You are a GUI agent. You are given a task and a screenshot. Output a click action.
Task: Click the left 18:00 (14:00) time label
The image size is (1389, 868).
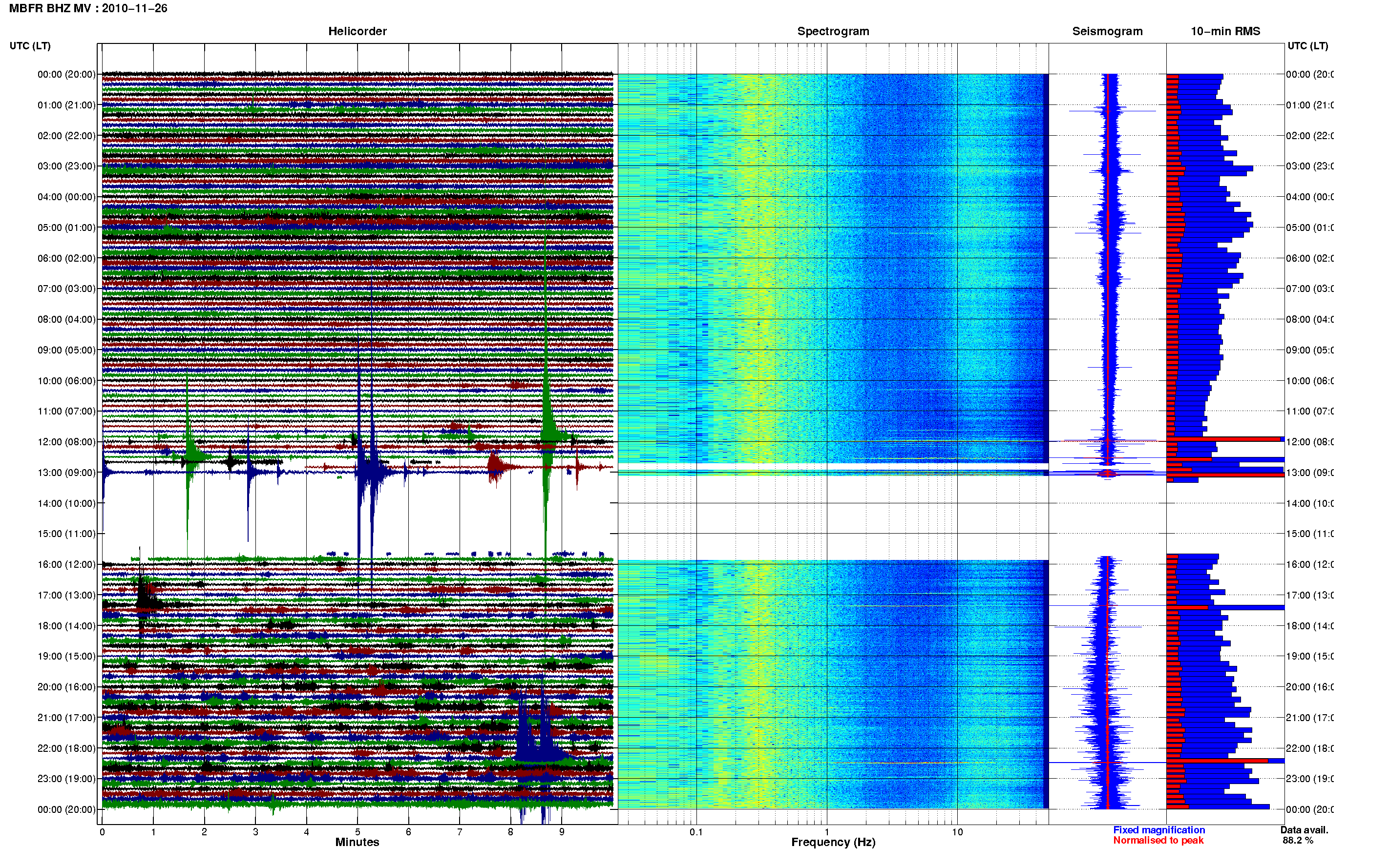pyautogui.click(x=66, y=626)
